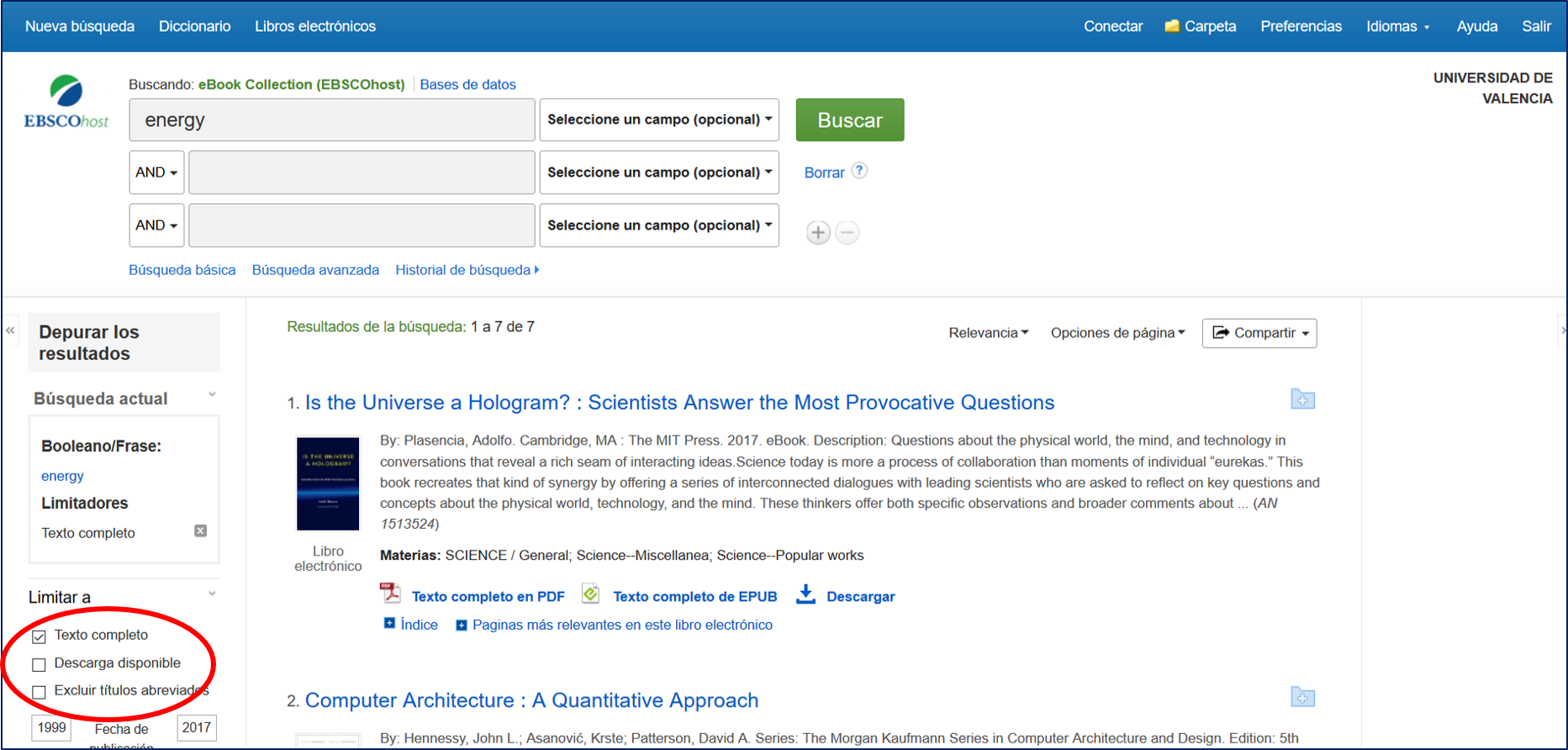Open the second field selector dropdown

(x=659, y=172)
